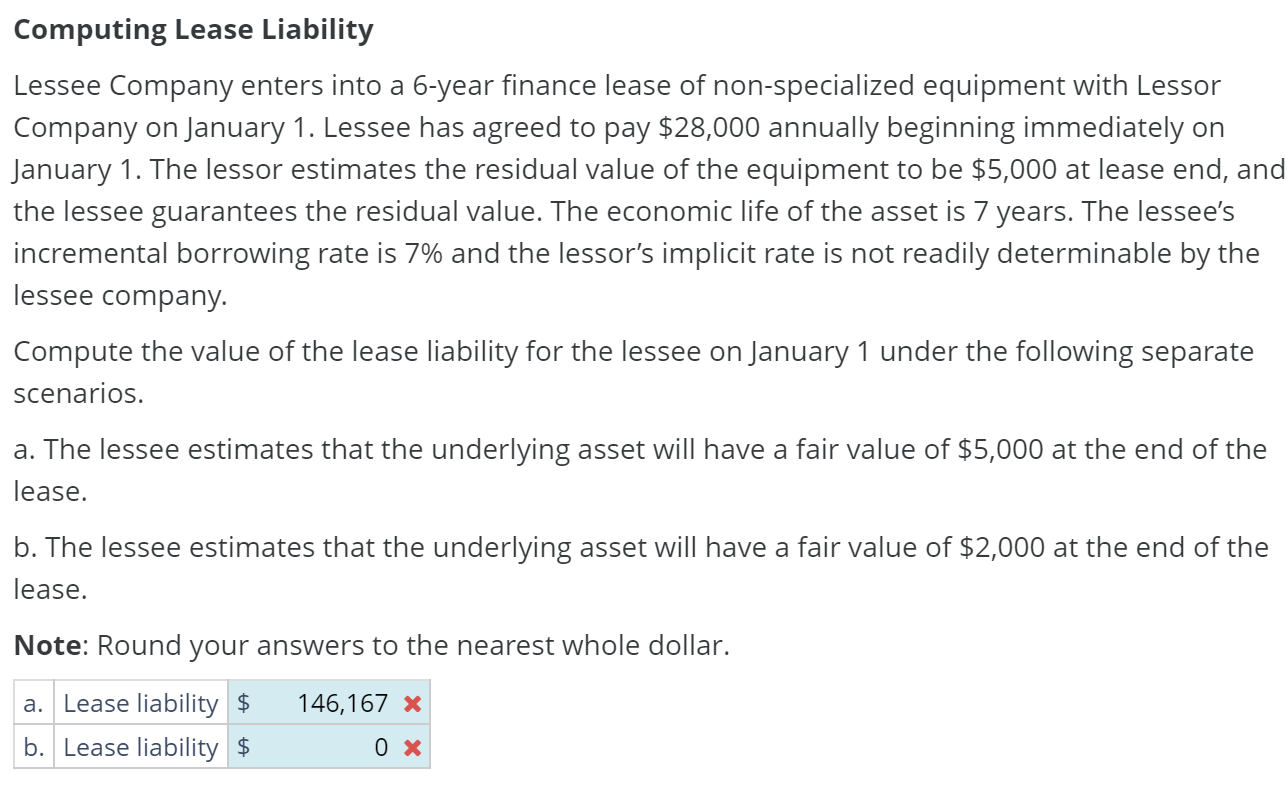Image resolution: width=1287 pixels, height=787 pixels.
Task: Click the dollar sign symbol in row b
Action: pyautogui.click(x=242, y=747)
